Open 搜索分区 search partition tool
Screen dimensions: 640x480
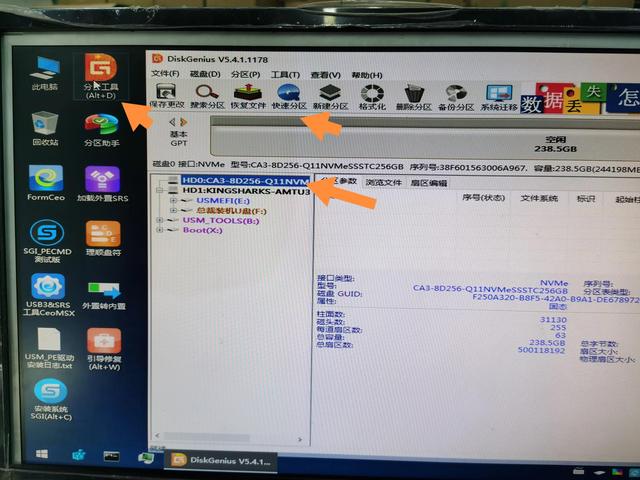(207, 96)
